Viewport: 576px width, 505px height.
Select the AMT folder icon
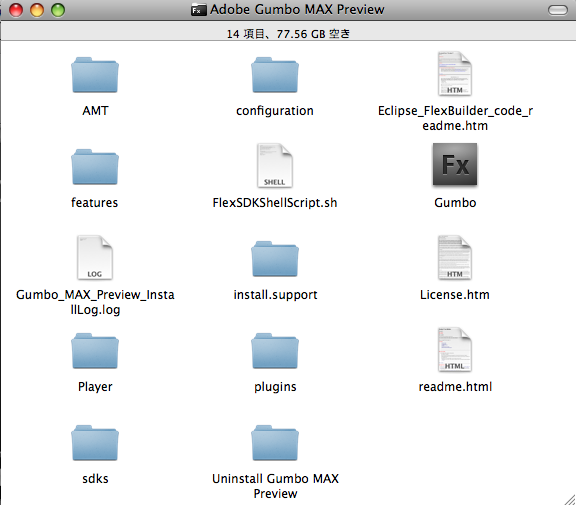(x=95, y=75)
